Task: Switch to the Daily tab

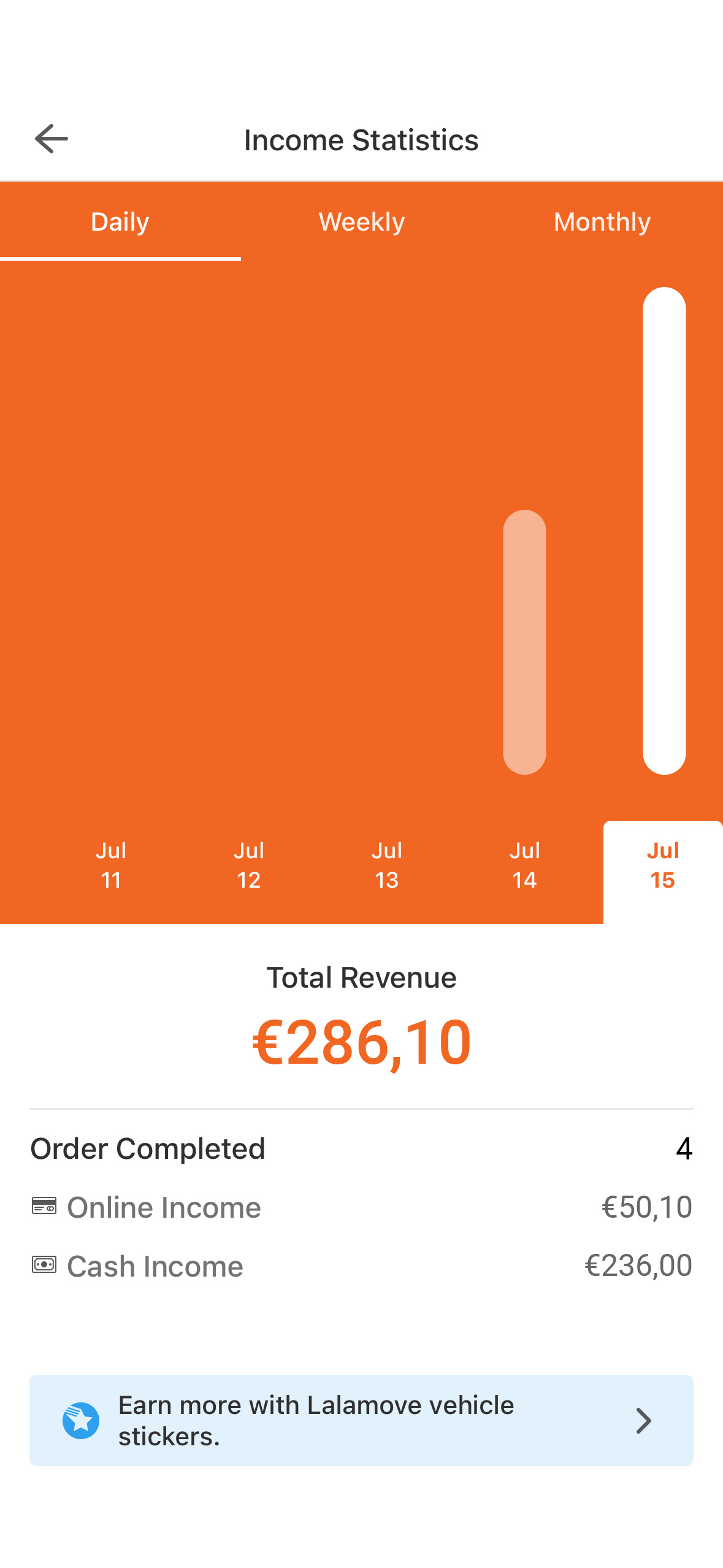Action: pos(120,221)
